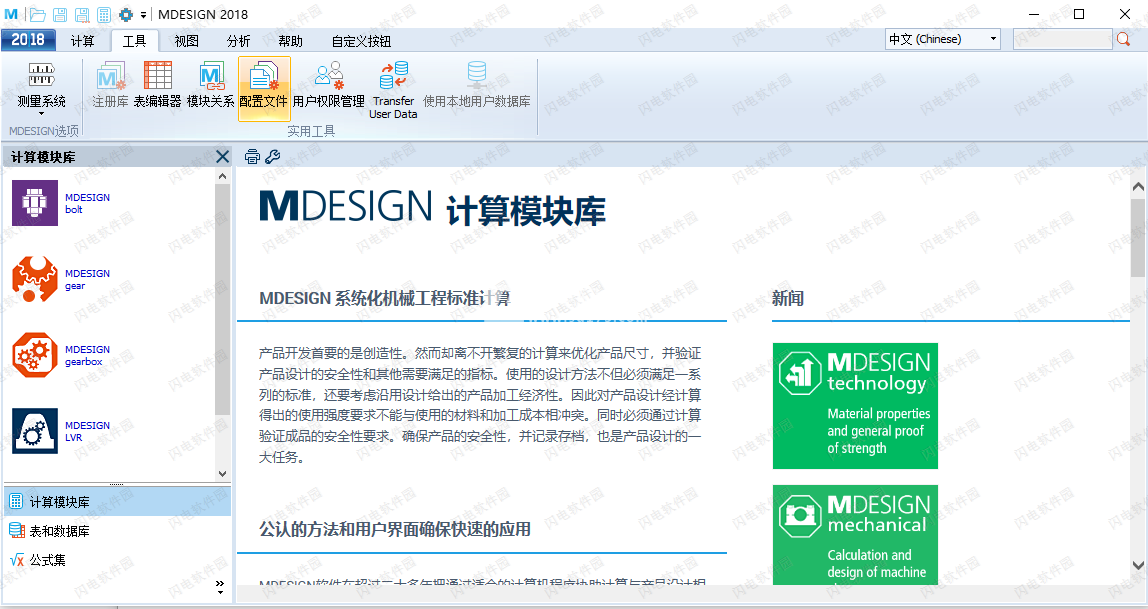Select the 公式集 navigation item
Viewport: 1148px width, 609px height.
pyautogui.click(x=117, y=561)
